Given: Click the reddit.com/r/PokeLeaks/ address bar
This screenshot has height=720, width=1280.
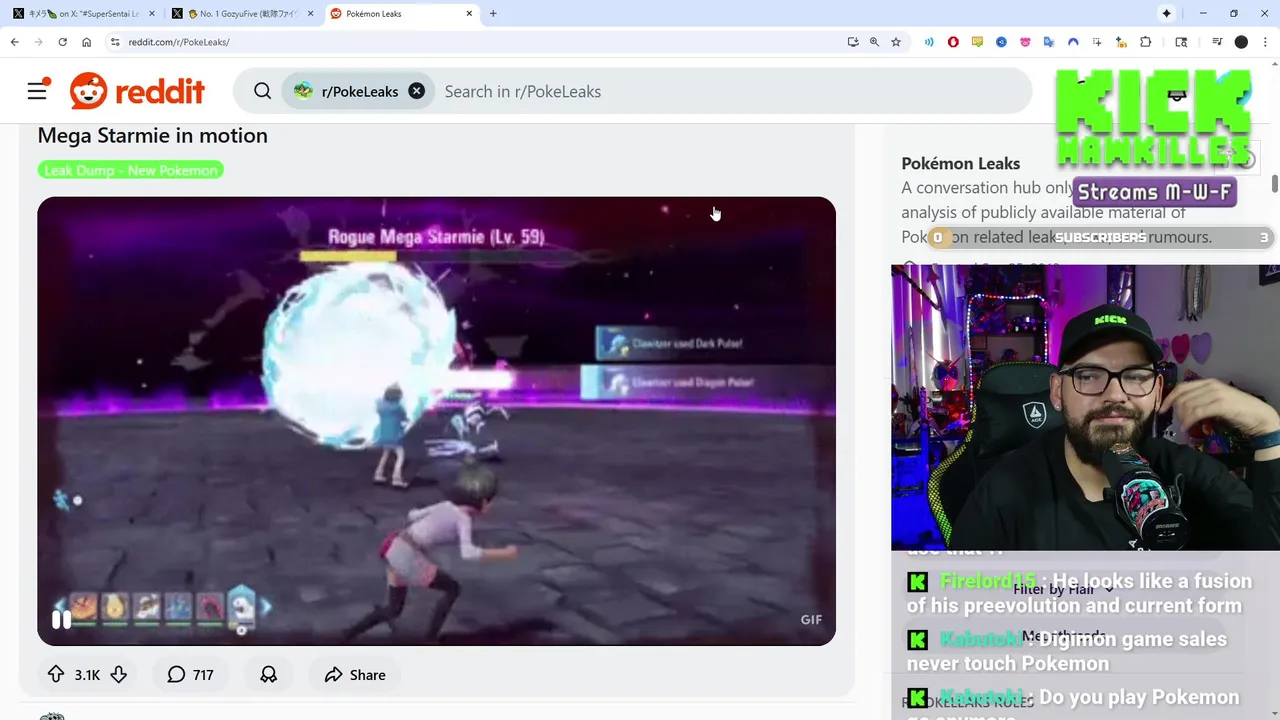Looking at the screenshot, I should pyautogui.click(x=480, y=42).
